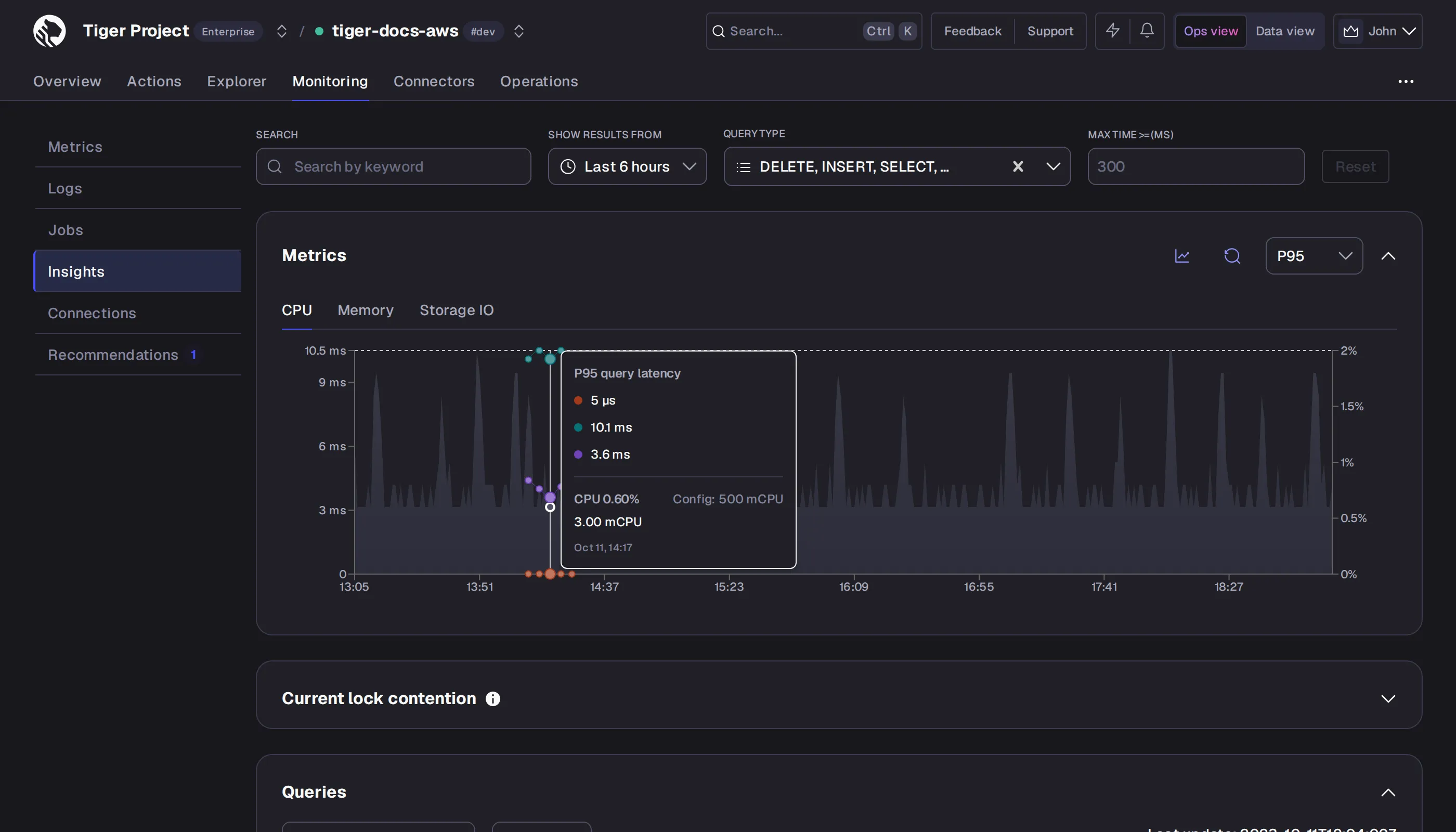Expand the Query type dropdown arrow
This screenshot has width=1456, height=832.
[1052, 166]
